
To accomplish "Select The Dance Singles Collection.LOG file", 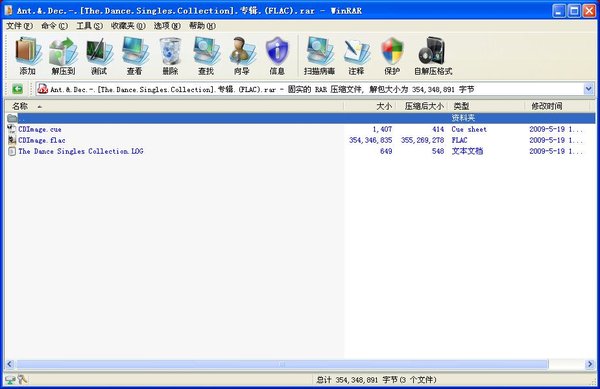I will 81,151.
